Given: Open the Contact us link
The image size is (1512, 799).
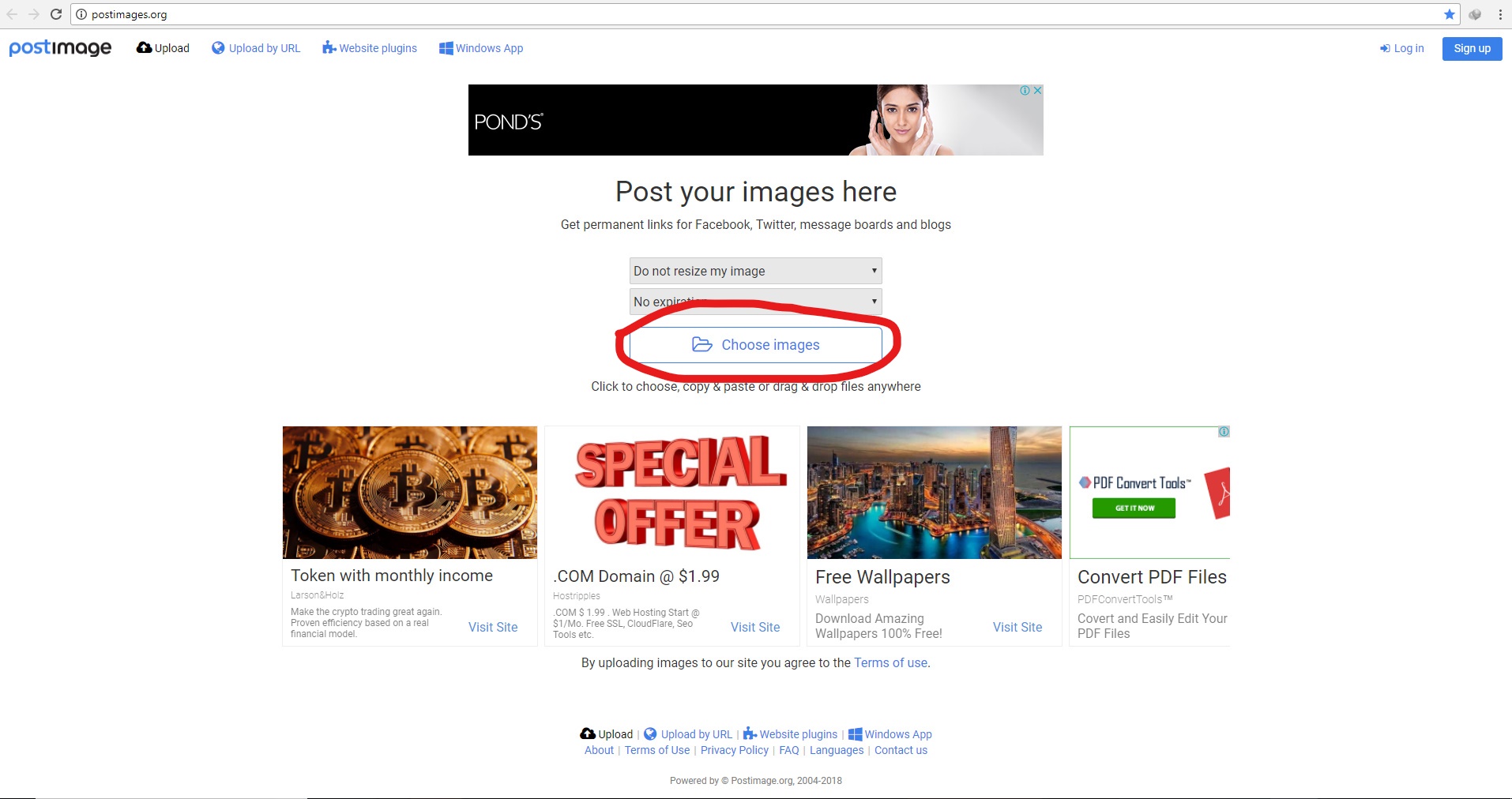Looking at the screenshot, I should coord(901,750).
